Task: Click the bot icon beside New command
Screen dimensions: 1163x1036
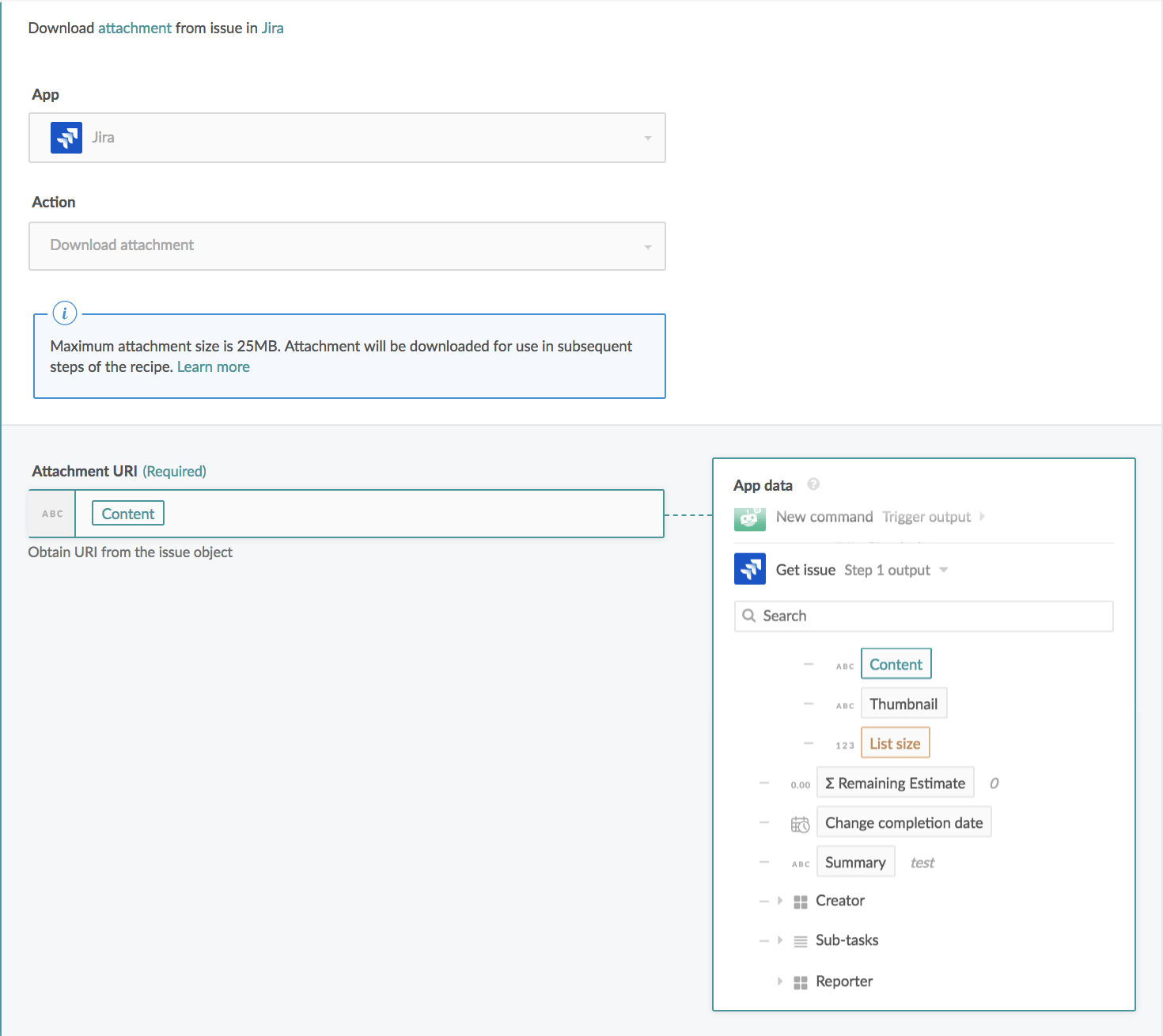Action: click(750, 518)
